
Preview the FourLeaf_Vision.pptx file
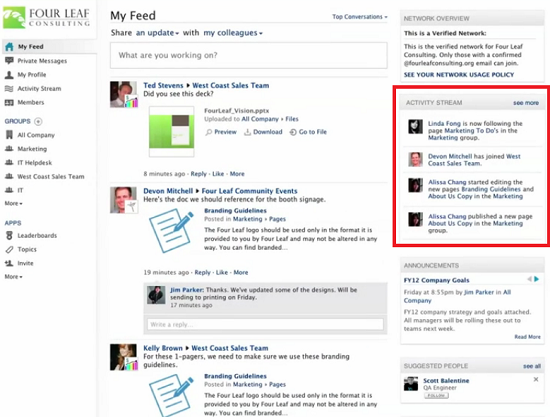click(x=221, y=132)
